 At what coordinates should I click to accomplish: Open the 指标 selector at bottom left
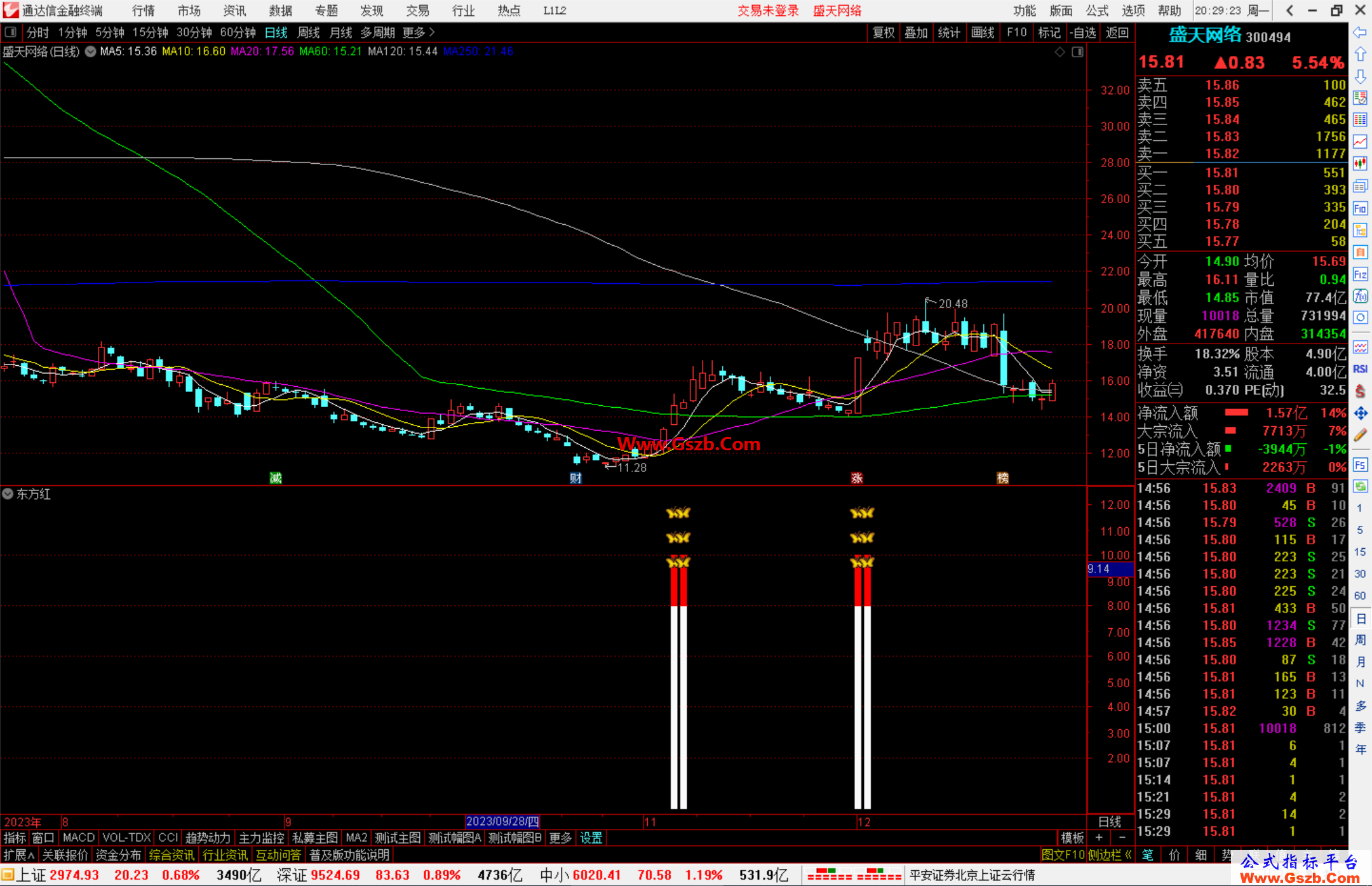15,838
